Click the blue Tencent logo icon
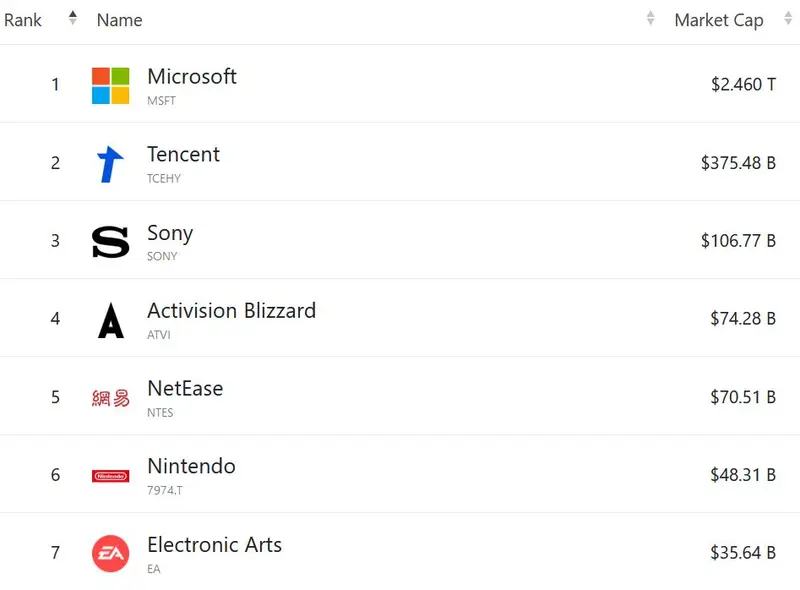The image size is (800, 590). (110, 164)
